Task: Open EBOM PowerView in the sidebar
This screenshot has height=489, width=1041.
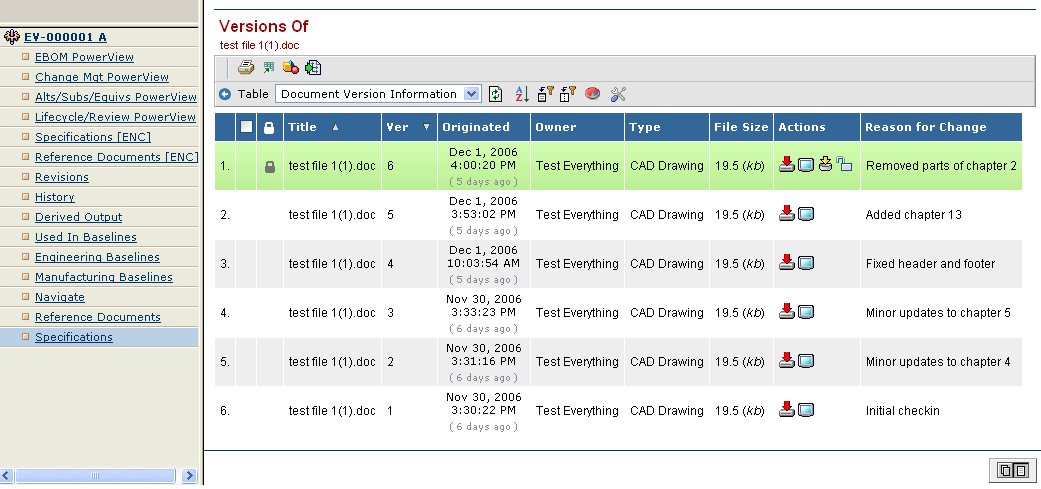Action: coord(84,57)
